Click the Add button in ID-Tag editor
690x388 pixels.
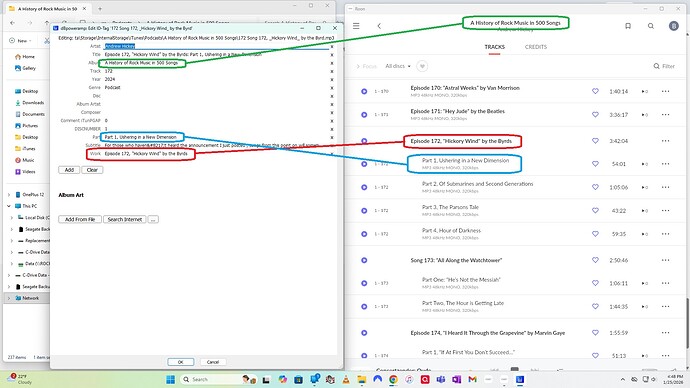[69, 170]
